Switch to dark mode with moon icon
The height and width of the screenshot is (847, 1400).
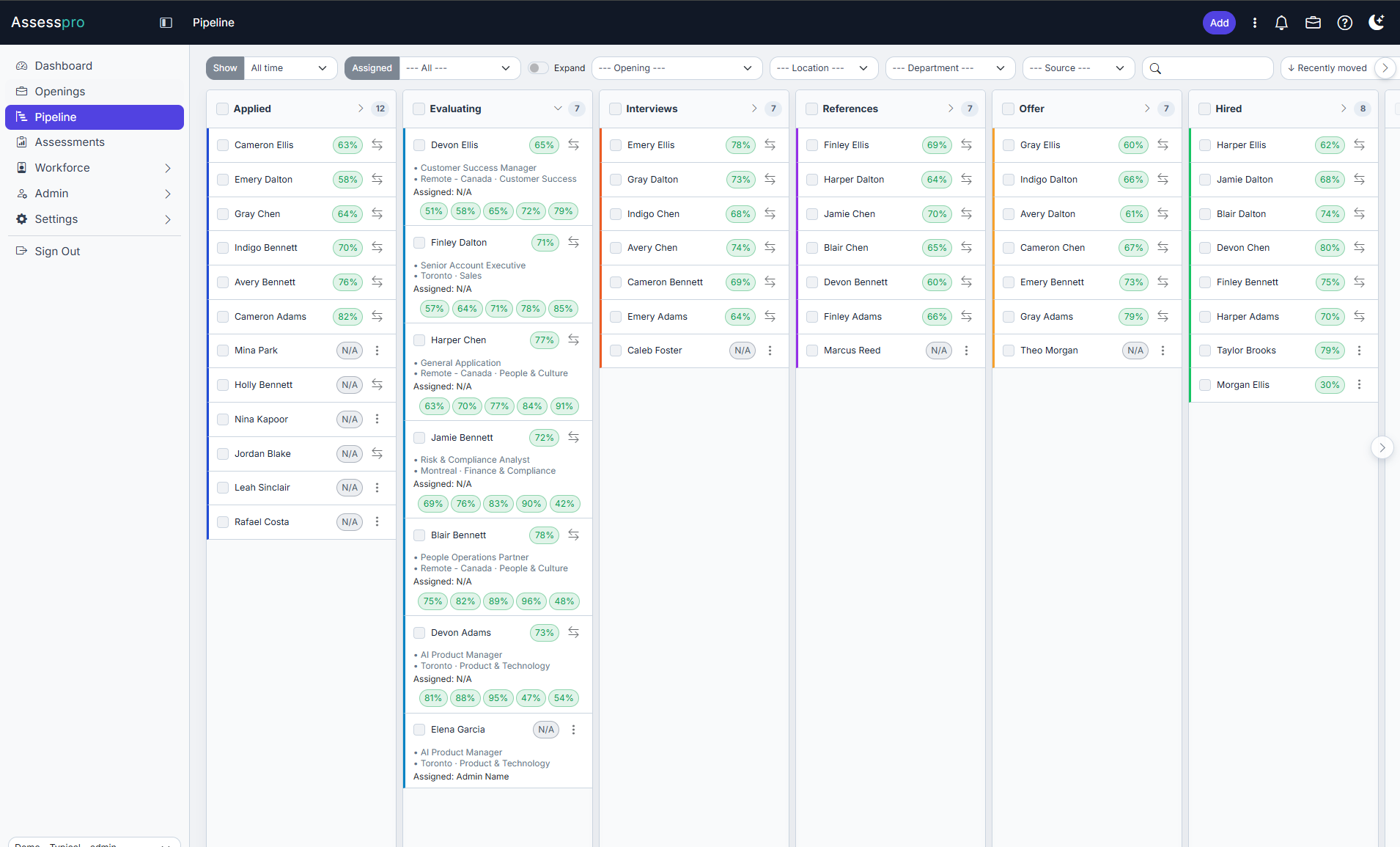[1377, 23]
